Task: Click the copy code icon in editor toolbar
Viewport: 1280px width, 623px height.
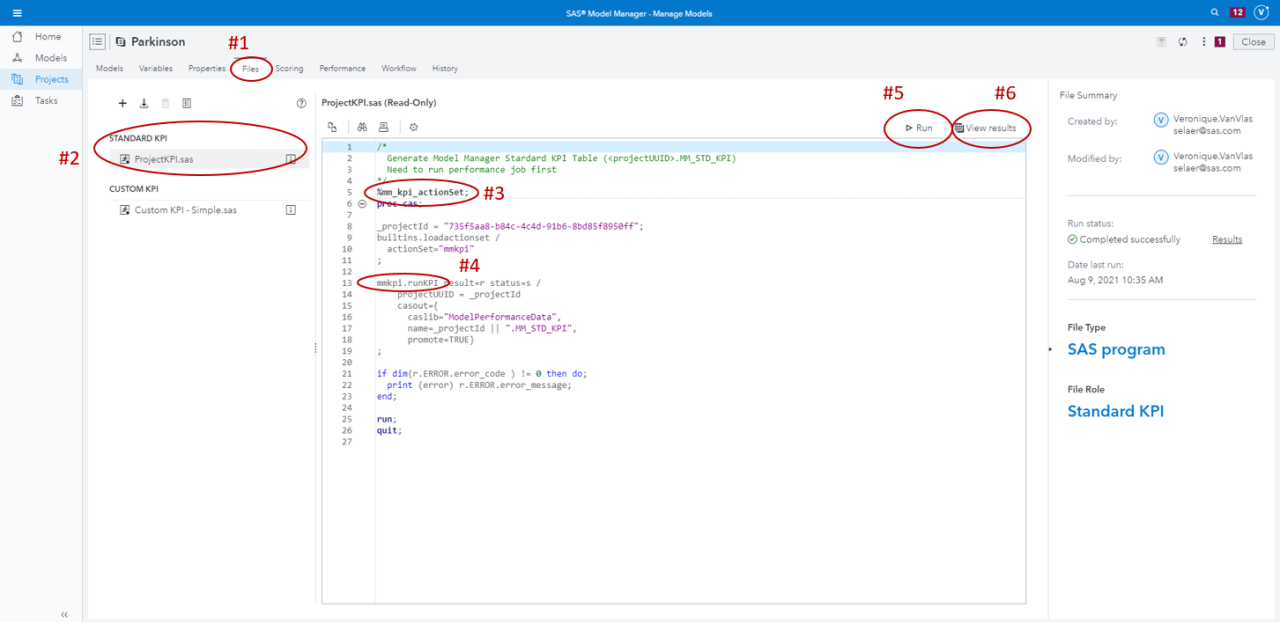Action: tap(333, 127)
